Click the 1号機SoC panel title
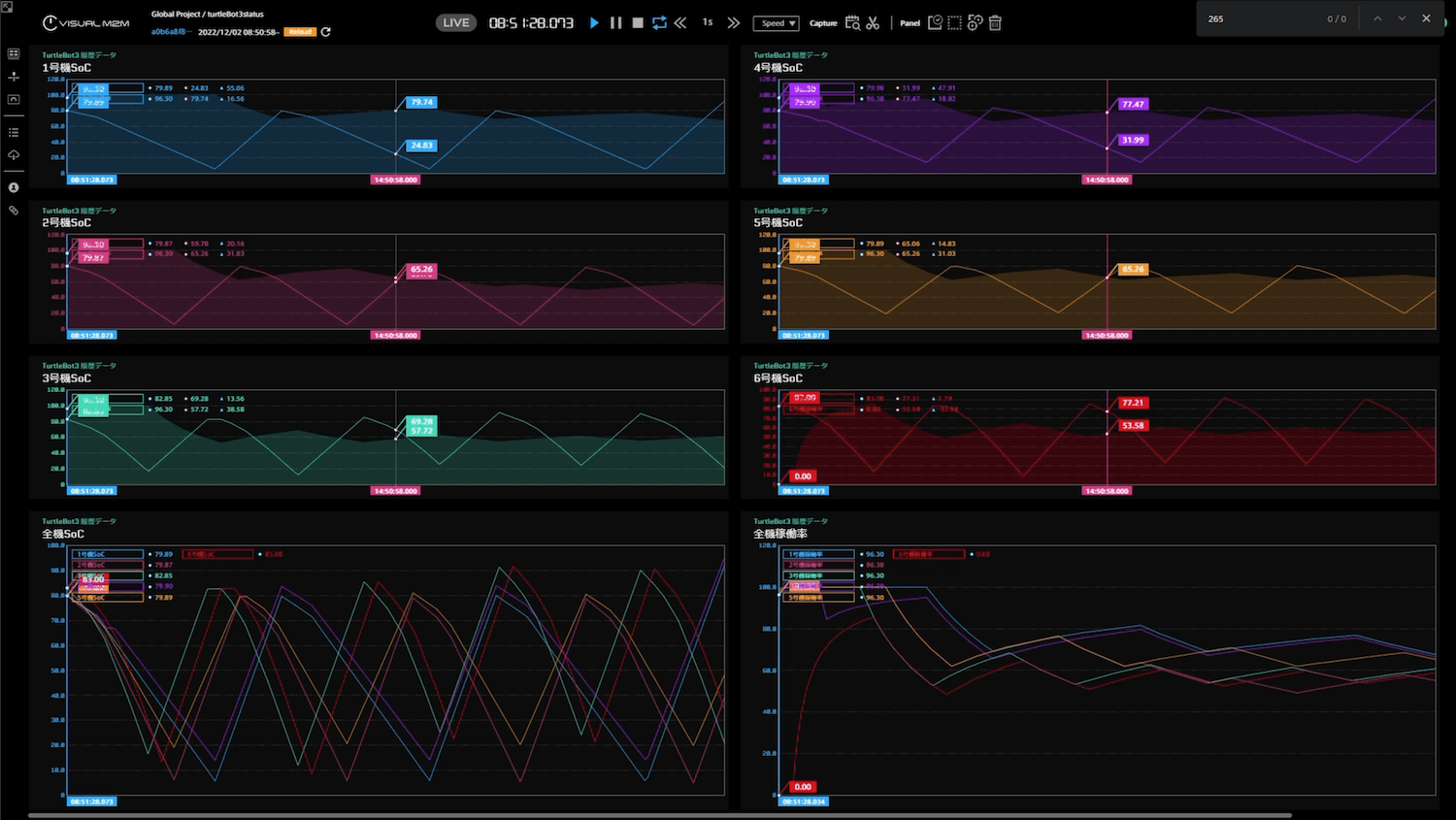The height and width of the screenshot is (820, 1456). 67,68
